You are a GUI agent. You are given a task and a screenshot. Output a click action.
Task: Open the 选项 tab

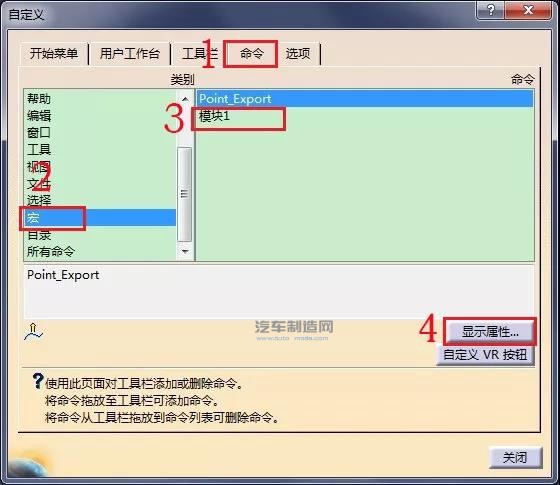(298, 54)
